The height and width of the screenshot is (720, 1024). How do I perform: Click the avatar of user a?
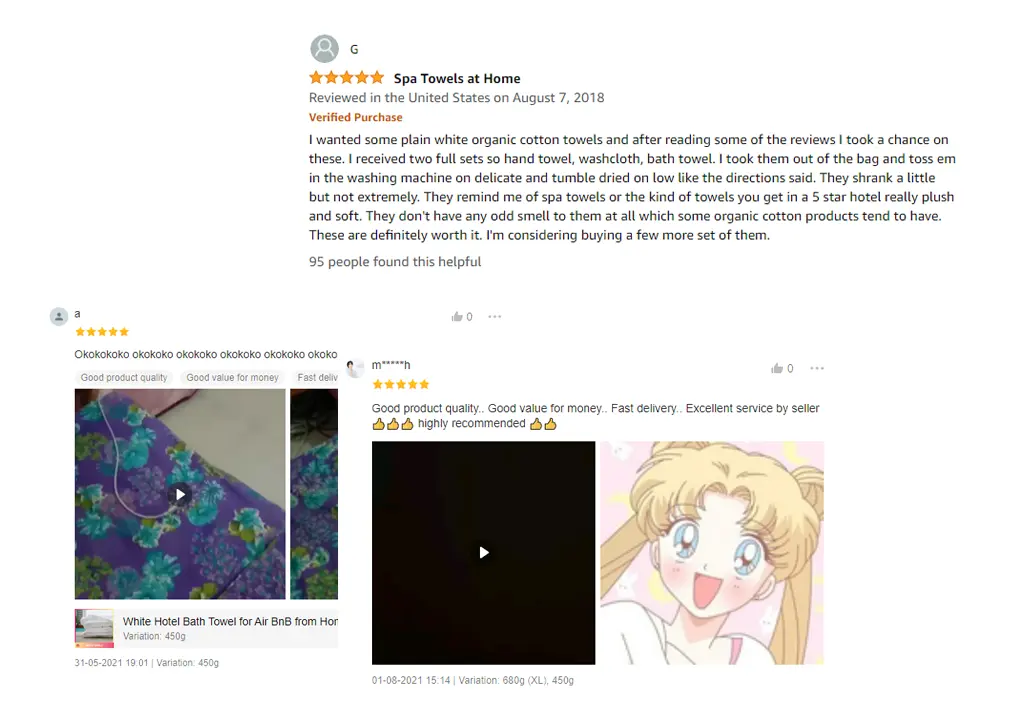[59, 317]
